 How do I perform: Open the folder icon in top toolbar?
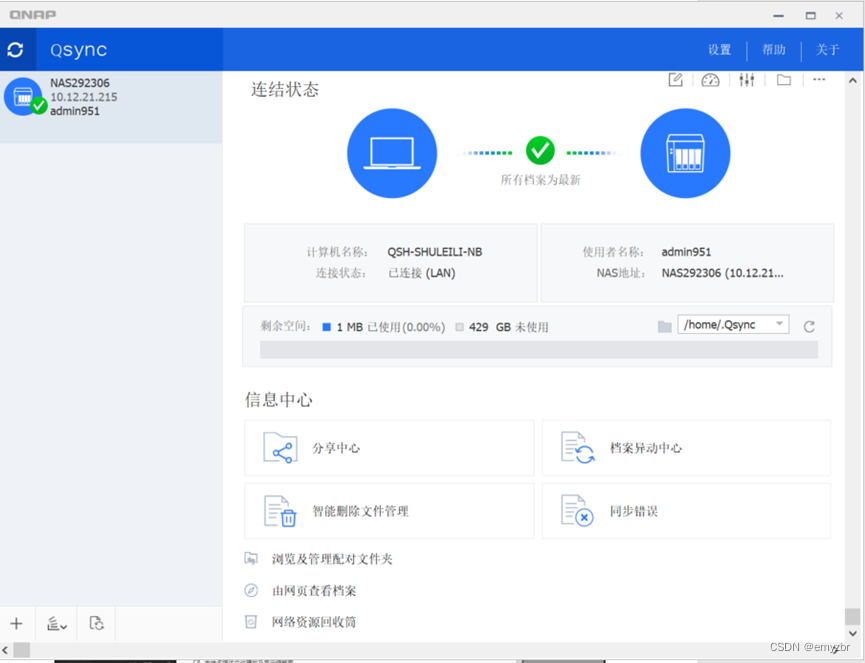coord(783,80)
